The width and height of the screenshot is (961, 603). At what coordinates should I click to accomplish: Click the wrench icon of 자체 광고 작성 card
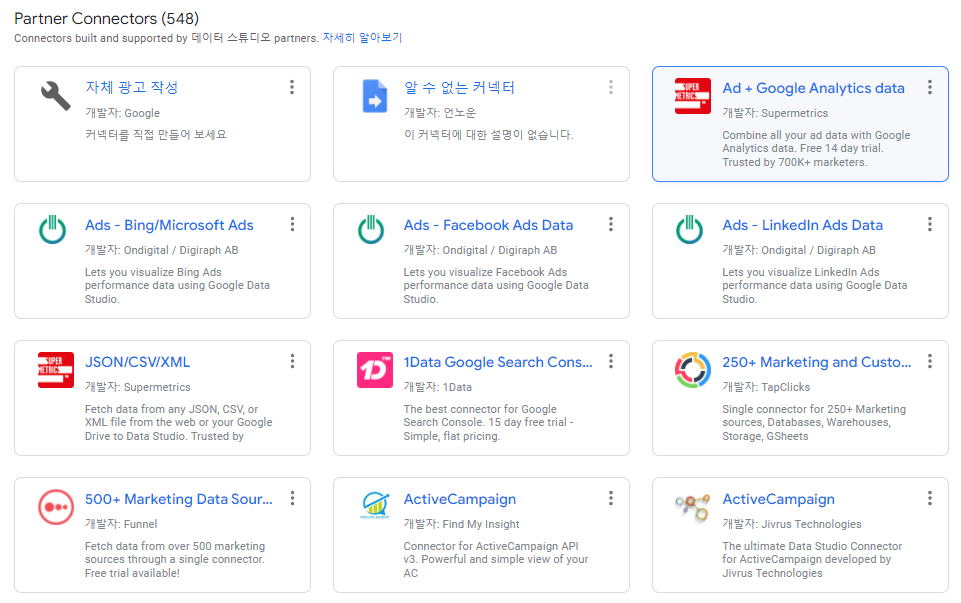coord(56,96)
